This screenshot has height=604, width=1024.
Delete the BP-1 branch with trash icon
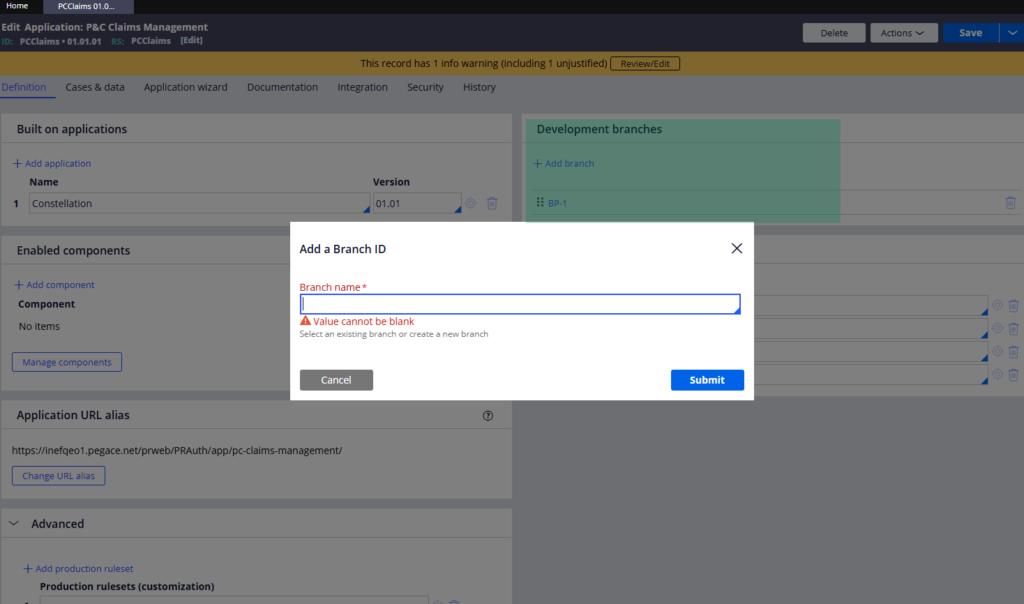pyautogui.click(x=1010, y=203)
